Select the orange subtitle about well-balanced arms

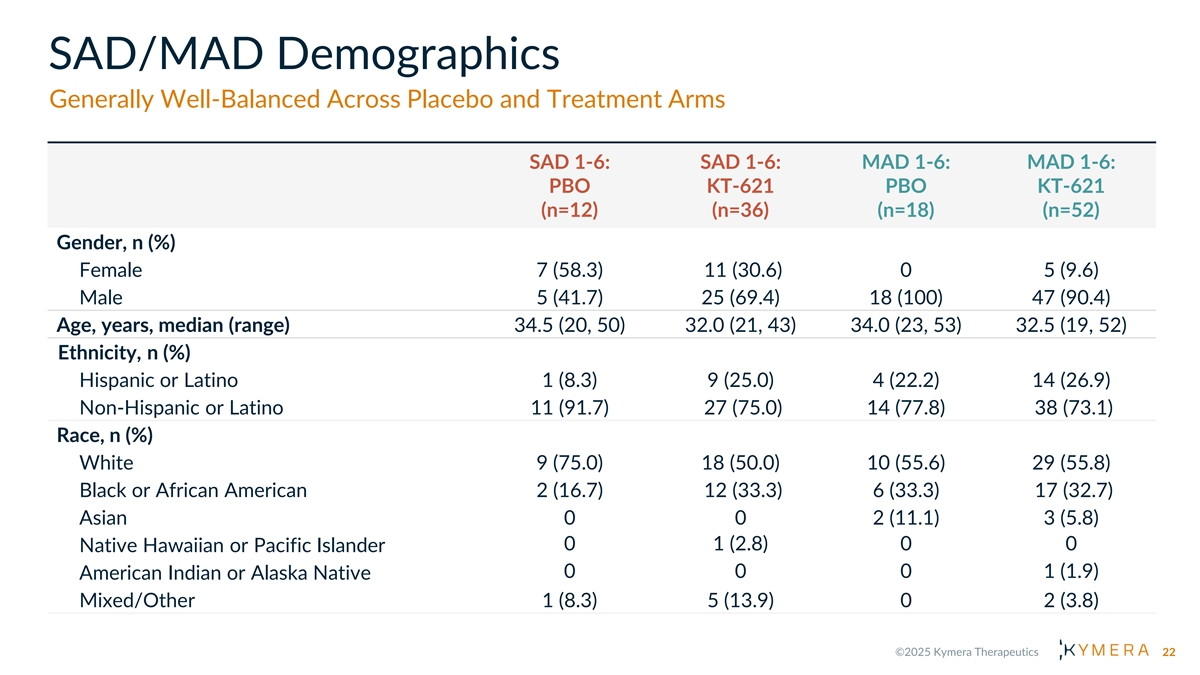[x=386, y=101]
